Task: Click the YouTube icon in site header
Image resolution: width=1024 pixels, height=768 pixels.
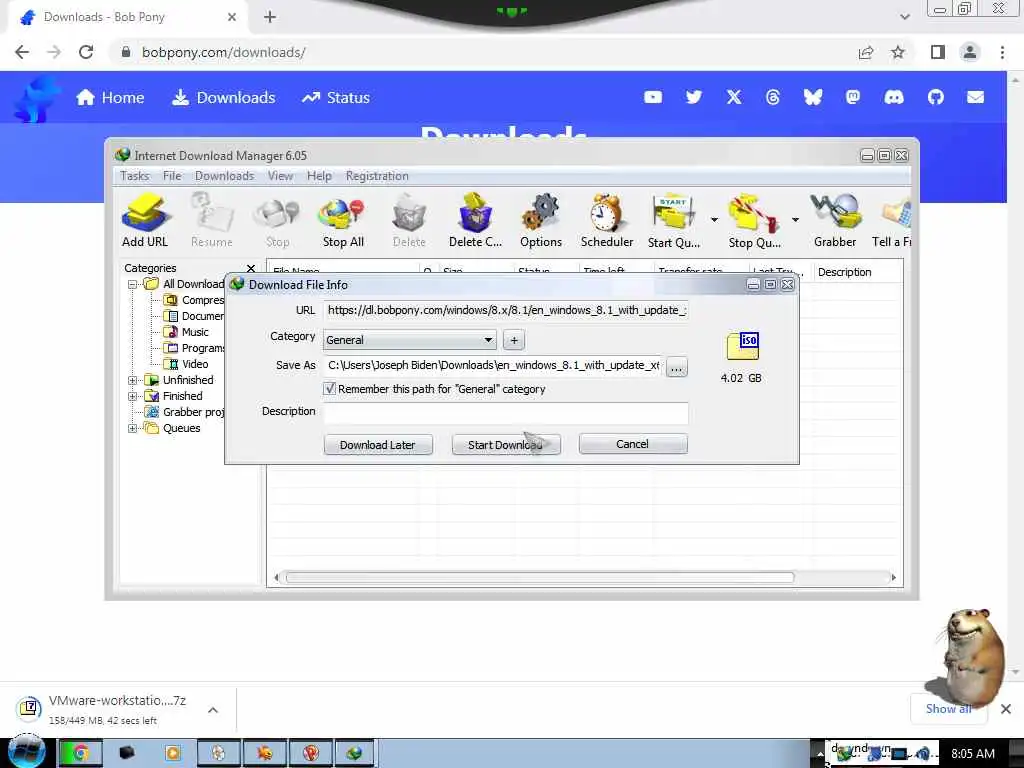Action: point(652,97)
